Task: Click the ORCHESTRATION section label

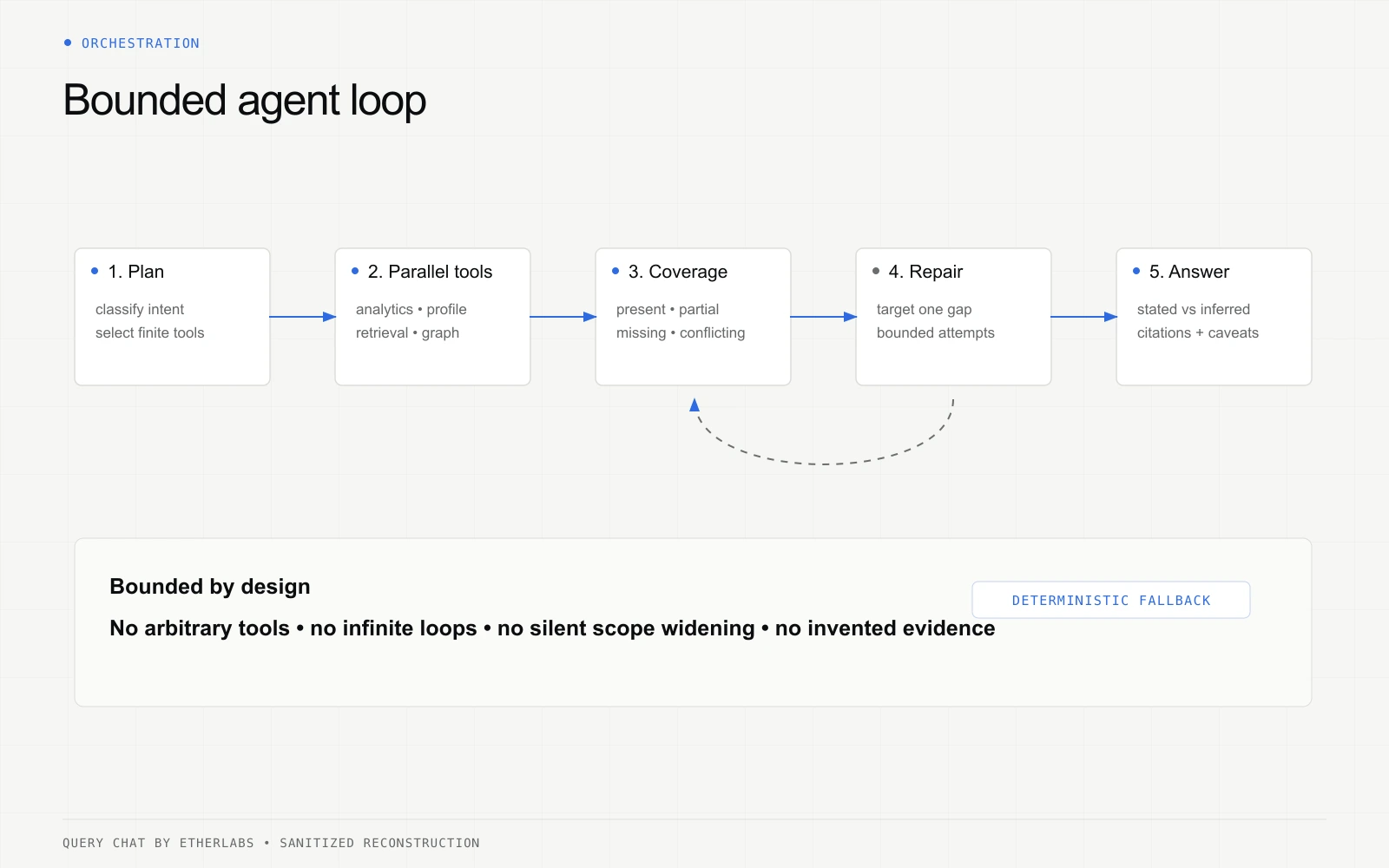Action: point(140,43)
